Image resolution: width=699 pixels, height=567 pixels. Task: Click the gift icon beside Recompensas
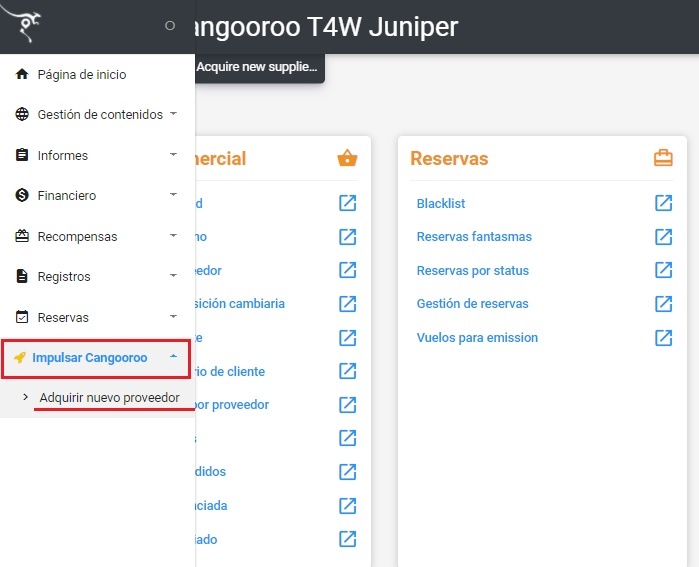tap(22, 235)
